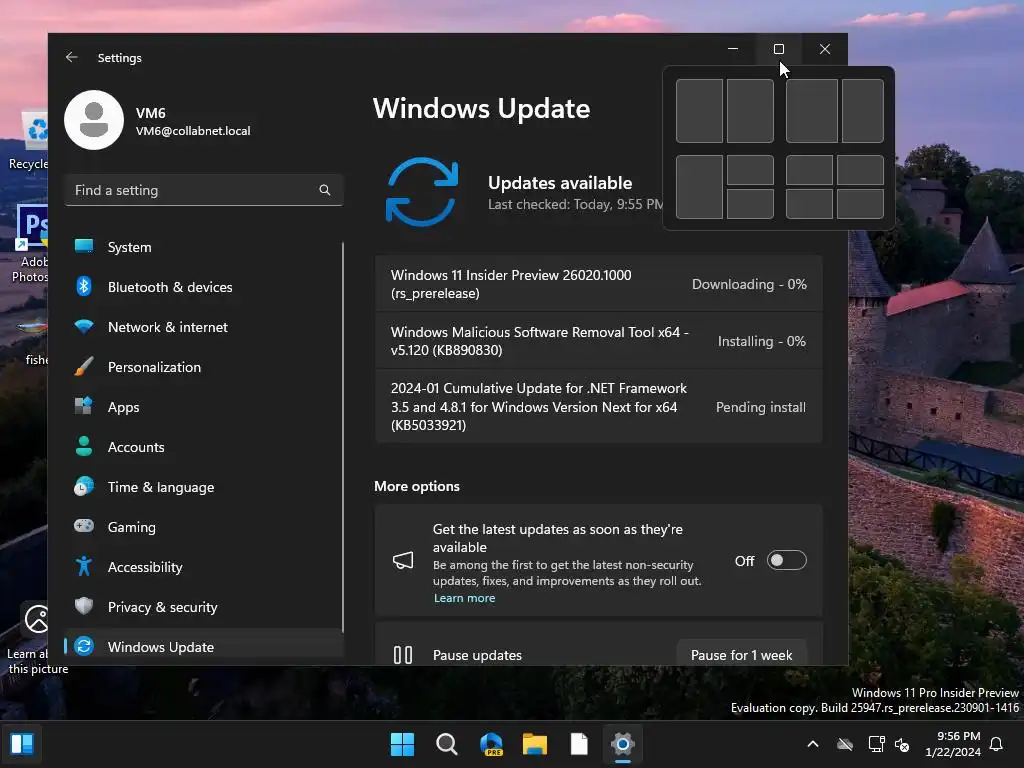Open the Pause for 1 week dropdown
The width and height of the screenshot is (1024, 768).
[741, 654]
